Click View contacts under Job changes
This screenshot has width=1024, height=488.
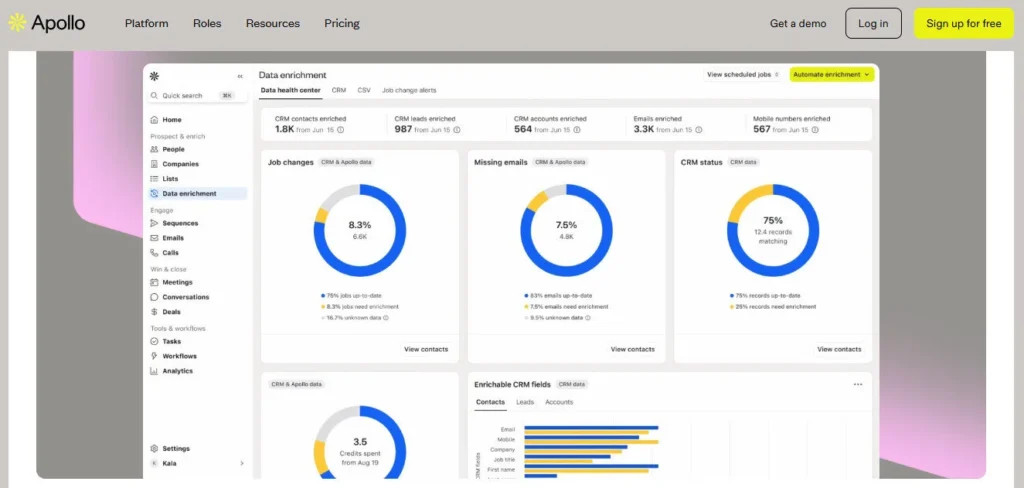tap(426, 349)
